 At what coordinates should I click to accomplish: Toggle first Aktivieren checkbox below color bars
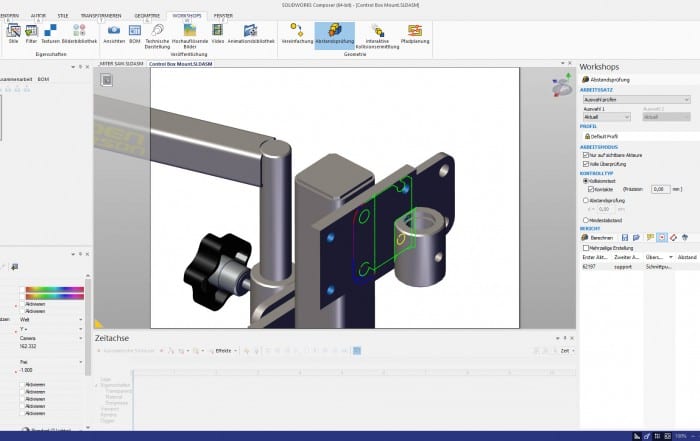[x=22, y=304]
